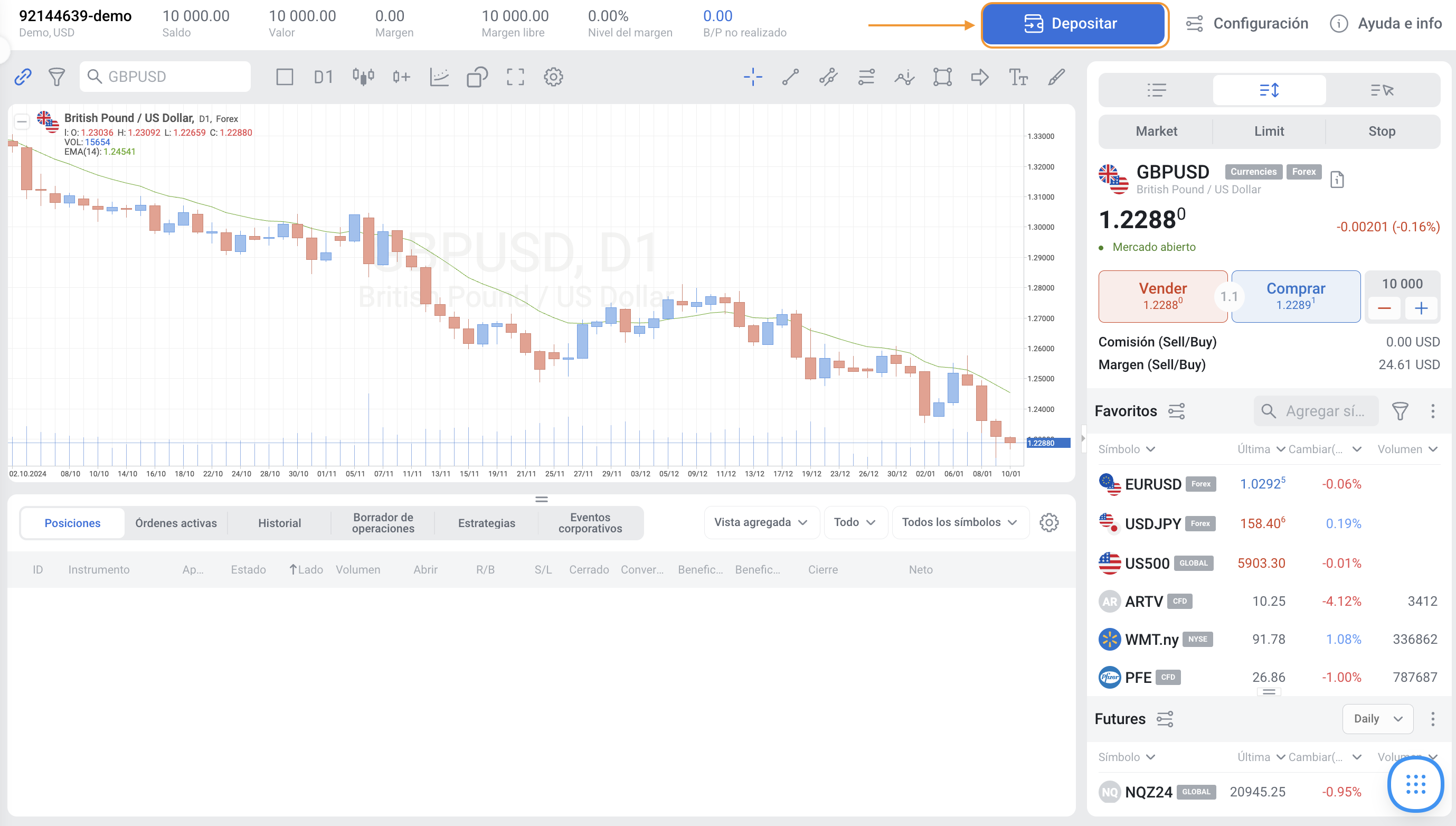Switch to Stop order type
1456x826 pixels.
pos(1381,131)
